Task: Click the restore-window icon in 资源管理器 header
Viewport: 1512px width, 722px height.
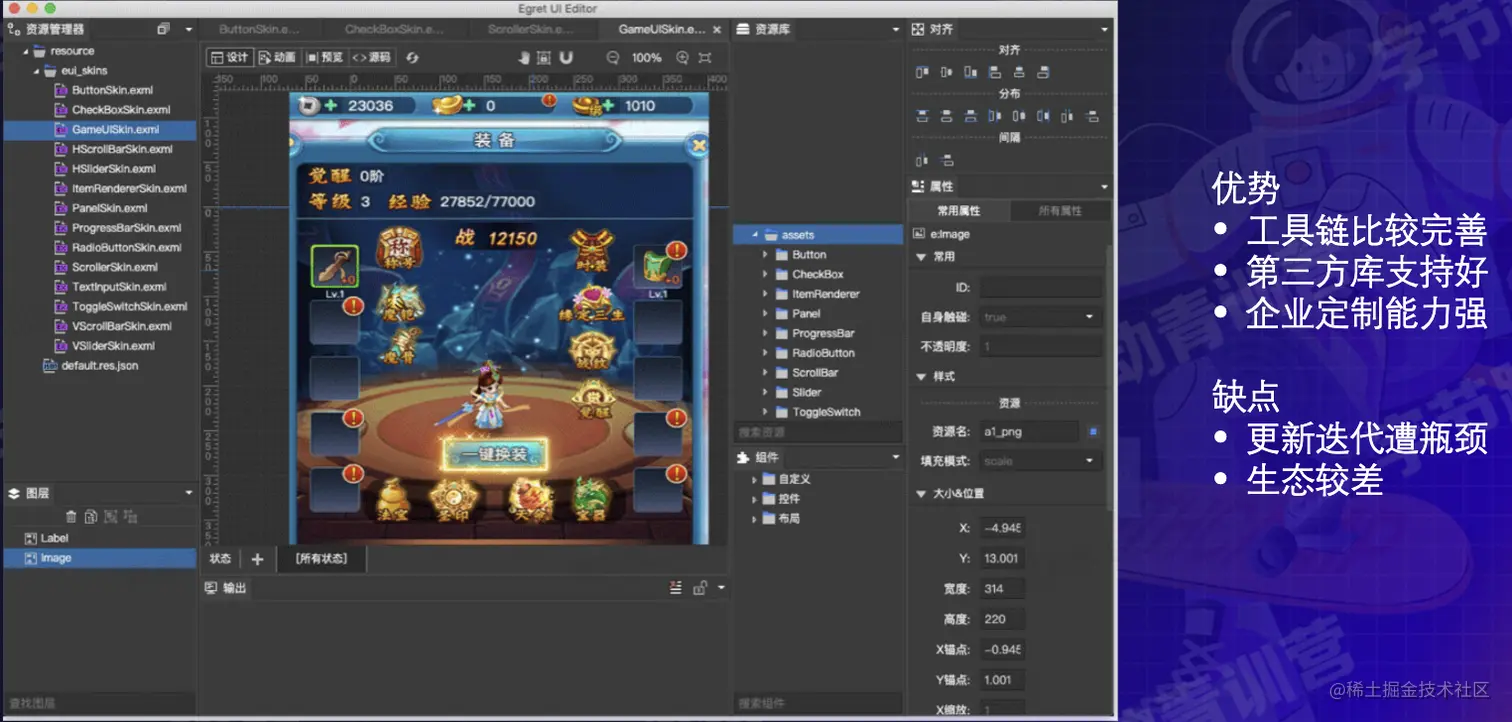Action: pyautogui.click(x=163, y=29)
